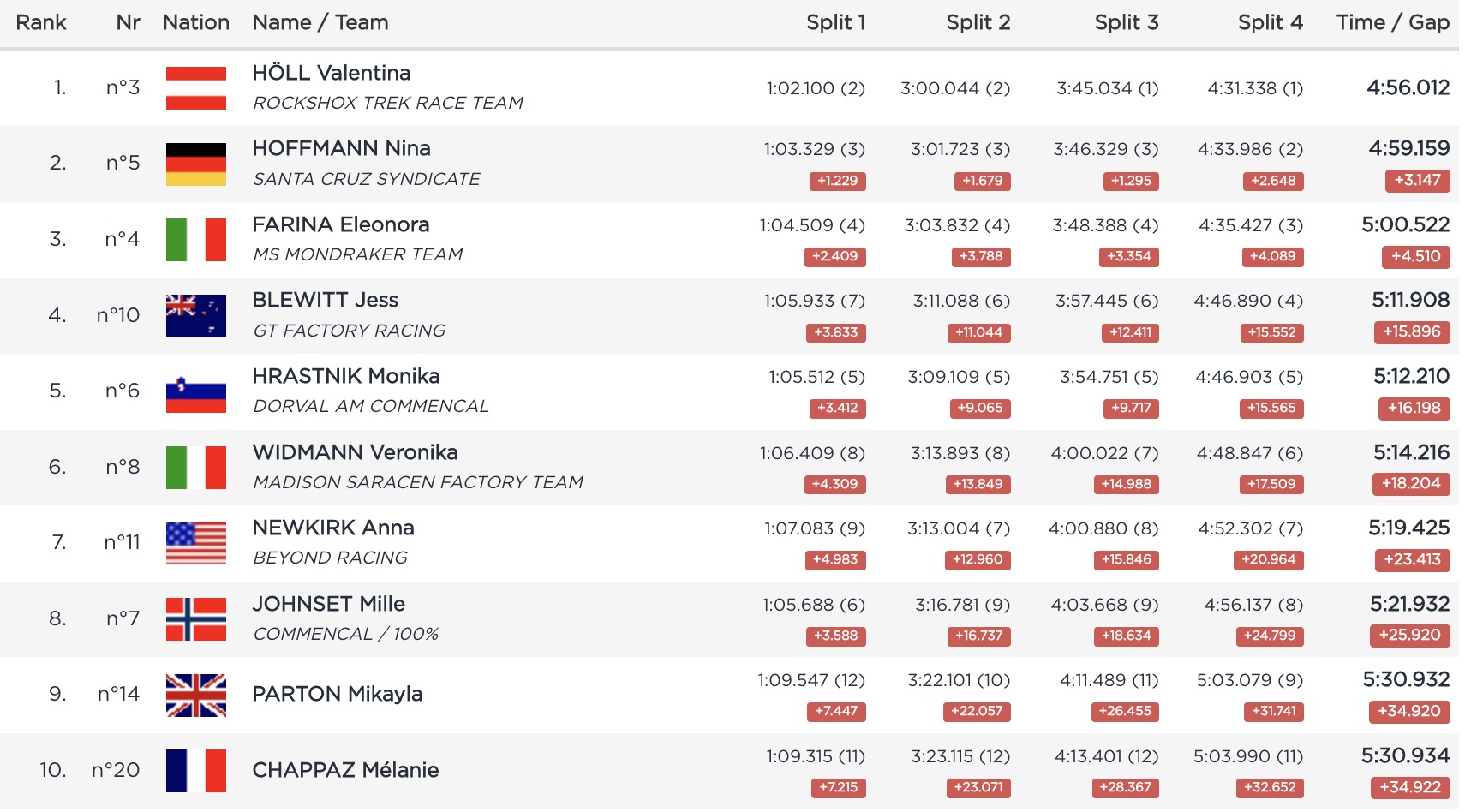The width and height of the screenshot is (1465, 812).
Task: Select WIDMANN Veronika's name
Action: pyautogui.click(x=355, y=452)
